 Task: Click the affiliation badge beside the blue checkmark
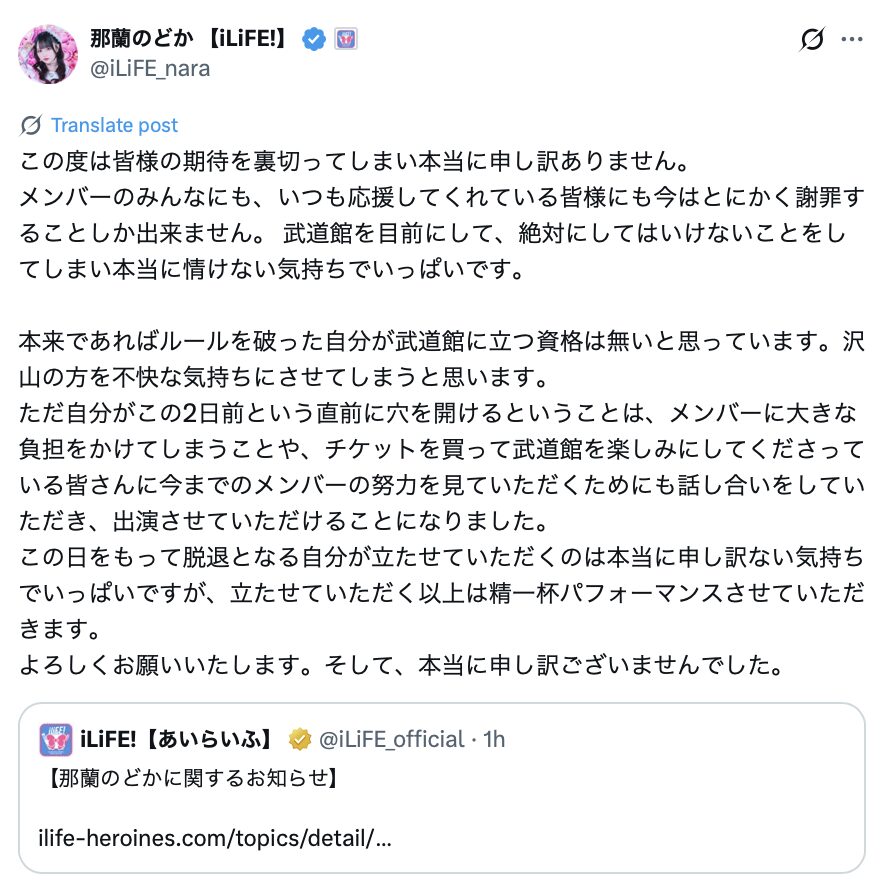coord(345,40)
